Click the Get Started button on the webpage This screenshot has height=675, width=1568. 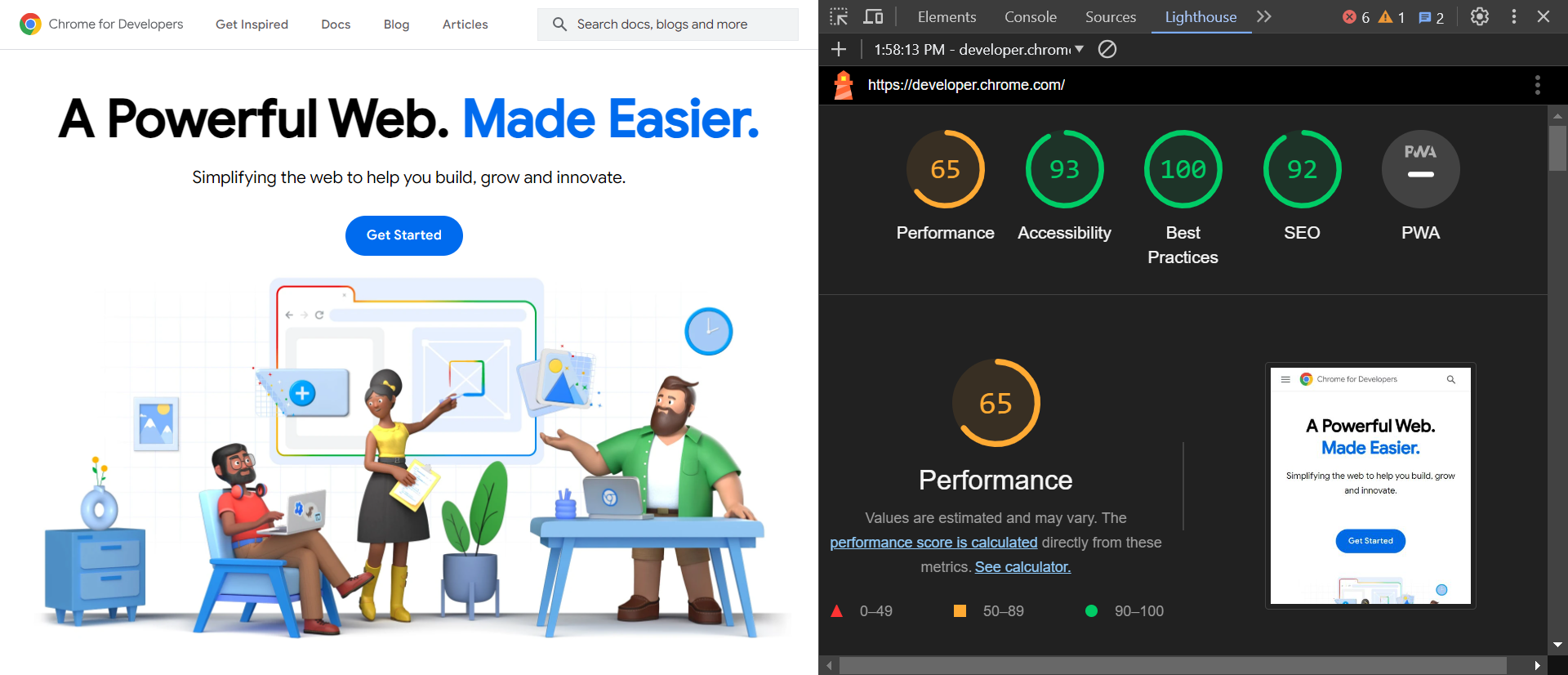coord(404,235)
